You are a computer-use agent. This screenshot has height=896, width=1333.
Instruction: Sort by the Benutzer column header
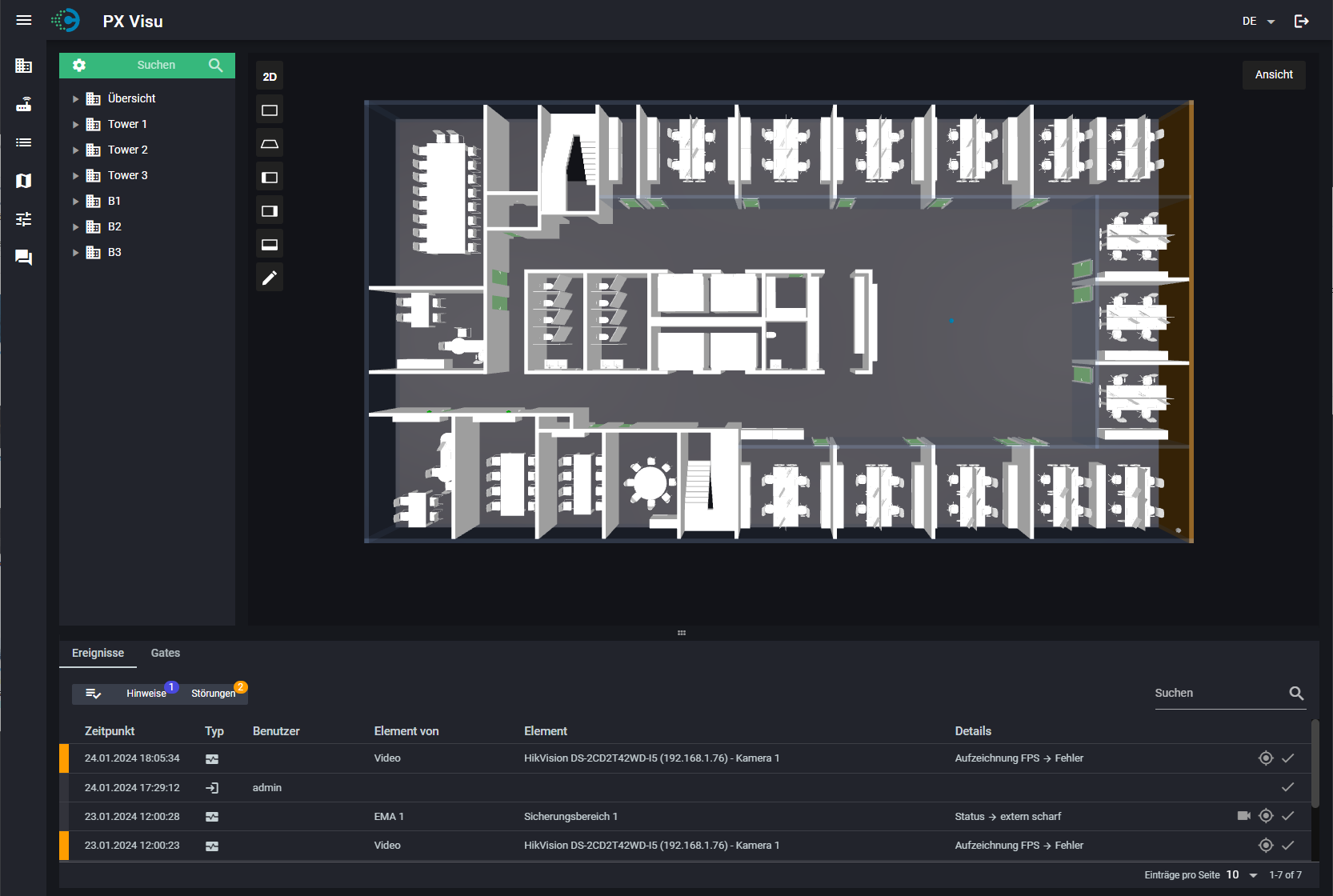pos(276,731)
